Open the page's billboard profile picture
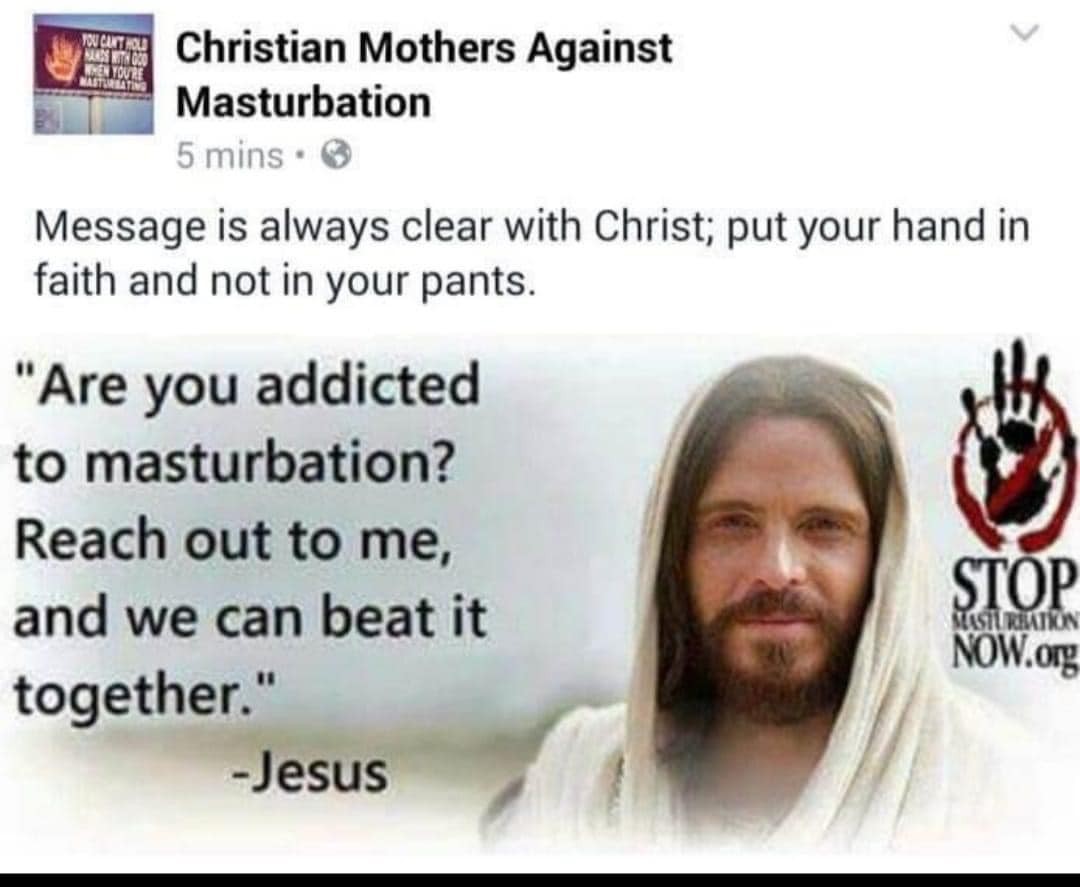The width and height of the screenshot is (1080, 887). (x=94, y=73)
